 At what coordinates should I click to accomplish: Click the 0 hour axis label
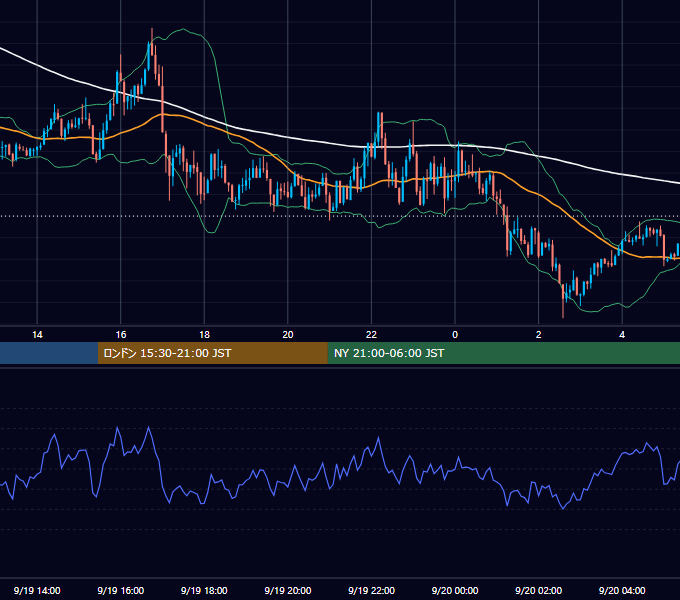pyautogui.click(x=455, y=335)
